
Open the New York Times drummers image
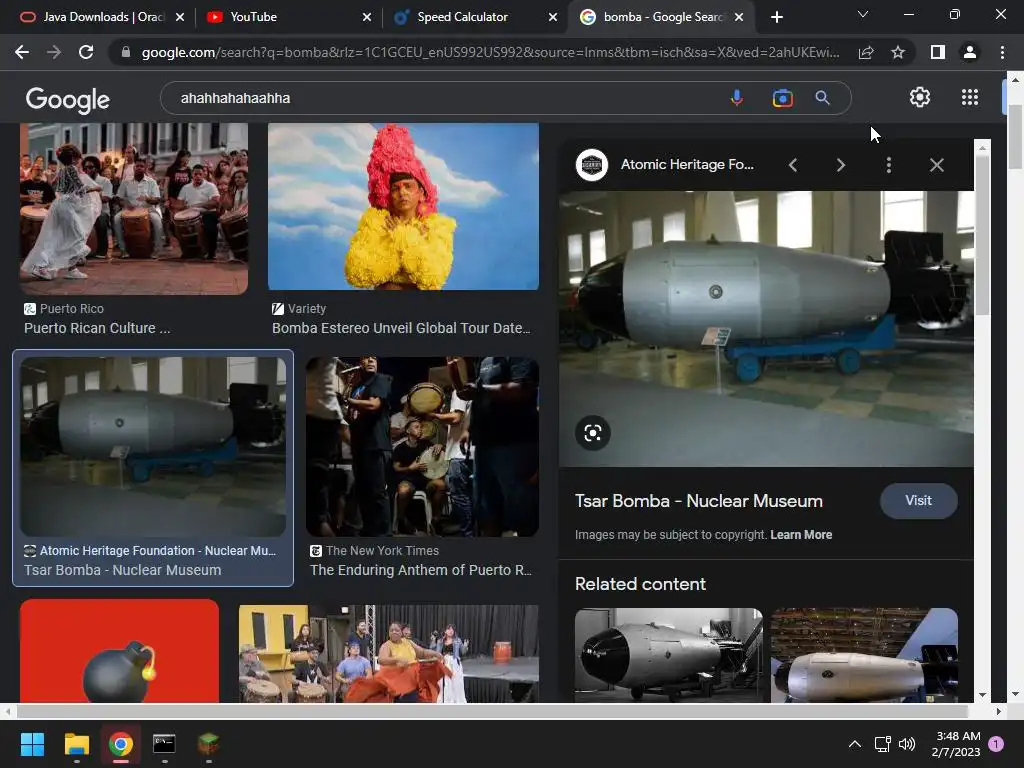point(423,447)
